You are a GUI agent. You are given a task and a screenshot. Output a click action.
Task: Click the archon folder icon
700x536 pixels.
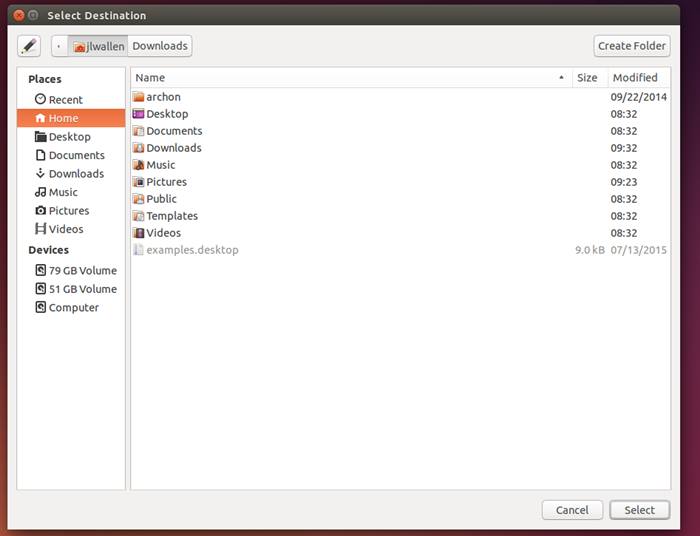tap(138, 97)
